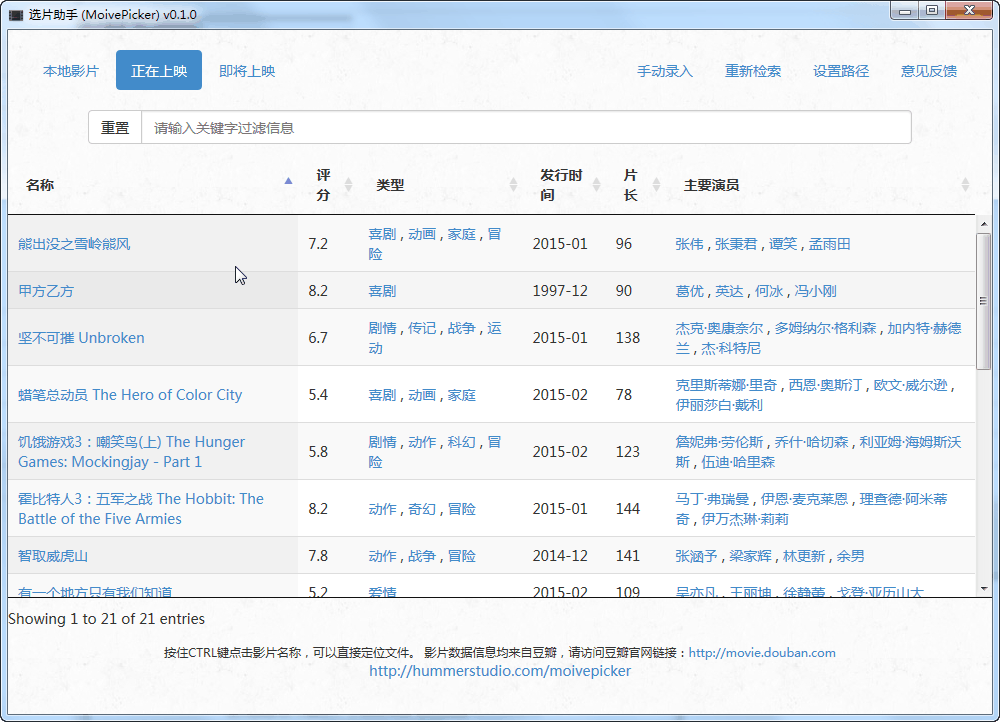The height and width of the screenshot is (722, 1000).
Task: Sort films using the 片长 sort arrows
Action: coord(657,185)
